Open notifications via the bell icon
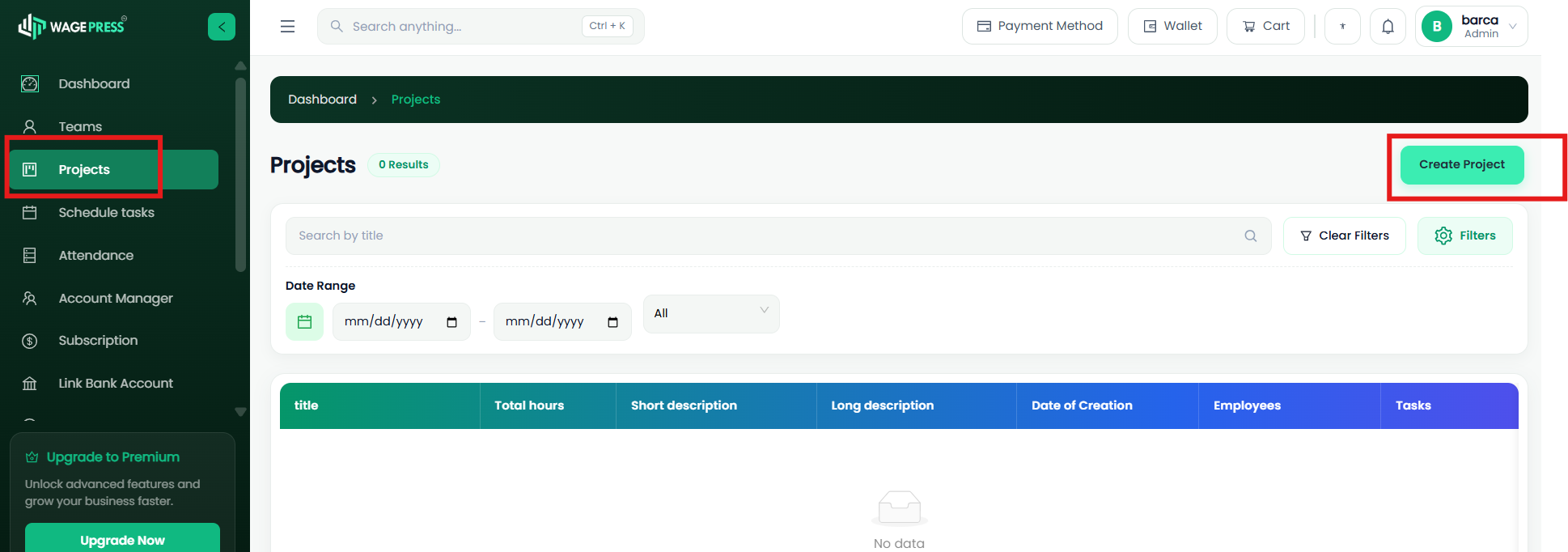1568x552 pixels. [x=1388, y=27]
